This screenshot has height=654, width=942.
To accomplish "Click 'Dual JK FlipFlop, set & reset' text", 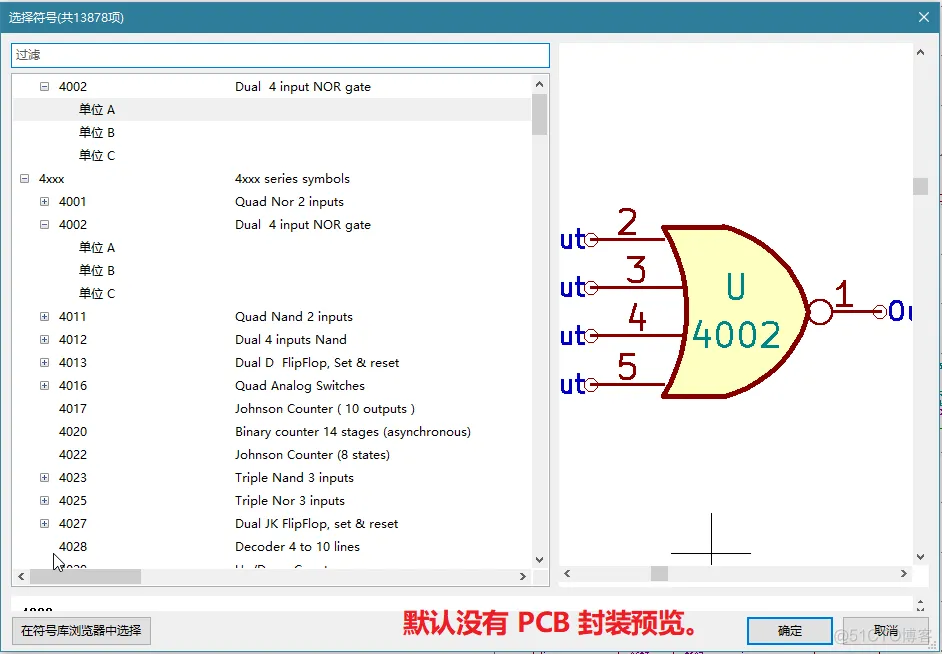I will (317, 524).
